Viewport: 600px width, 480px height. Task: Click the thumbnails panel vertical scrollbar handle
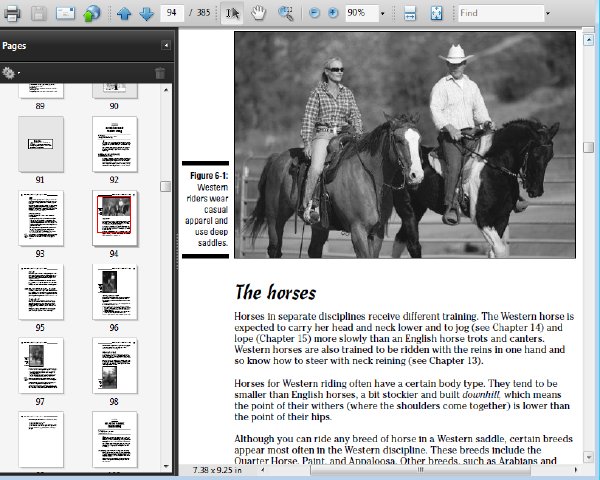click(165, 186)
